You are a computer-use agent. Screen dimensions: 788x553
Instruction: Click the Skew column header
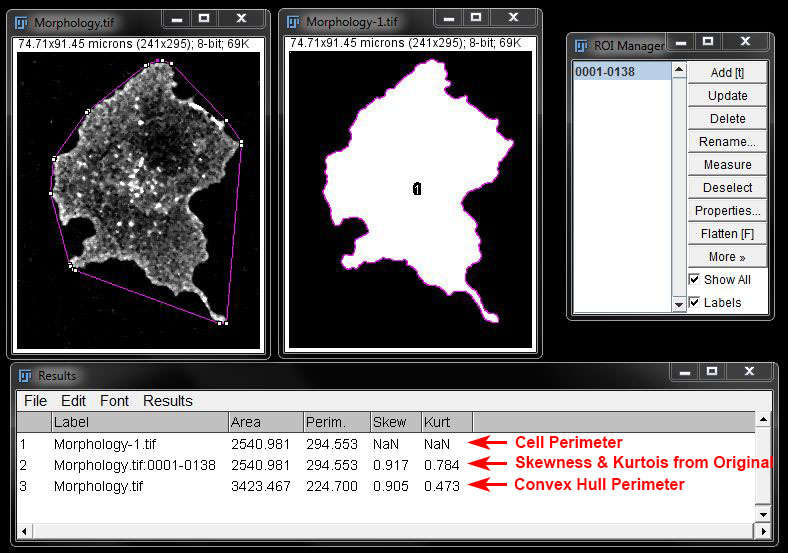[x=396, y=422]
